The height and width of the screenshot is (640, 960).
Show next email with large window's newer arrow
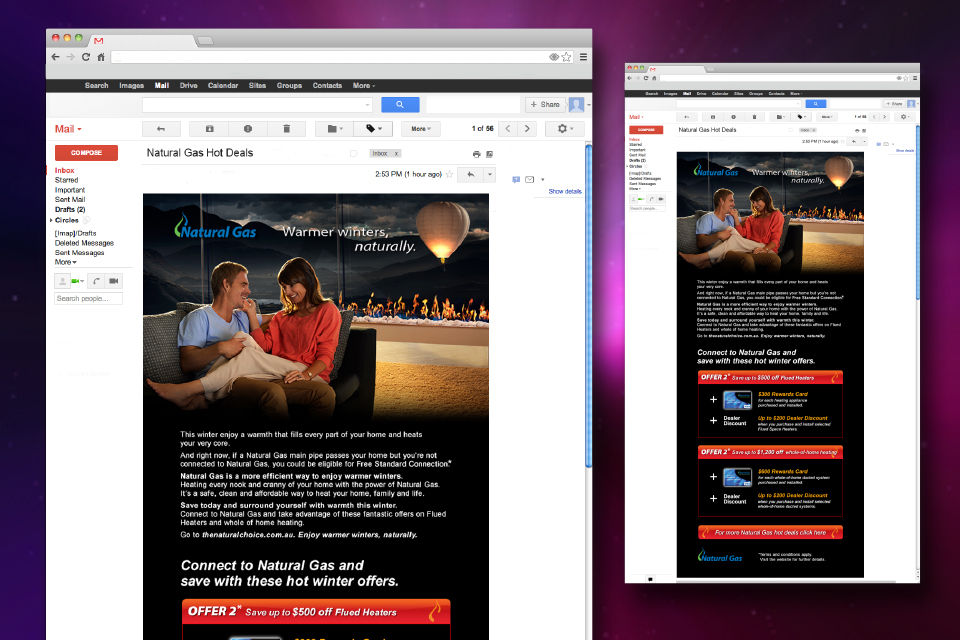click(x=527, y=129)
